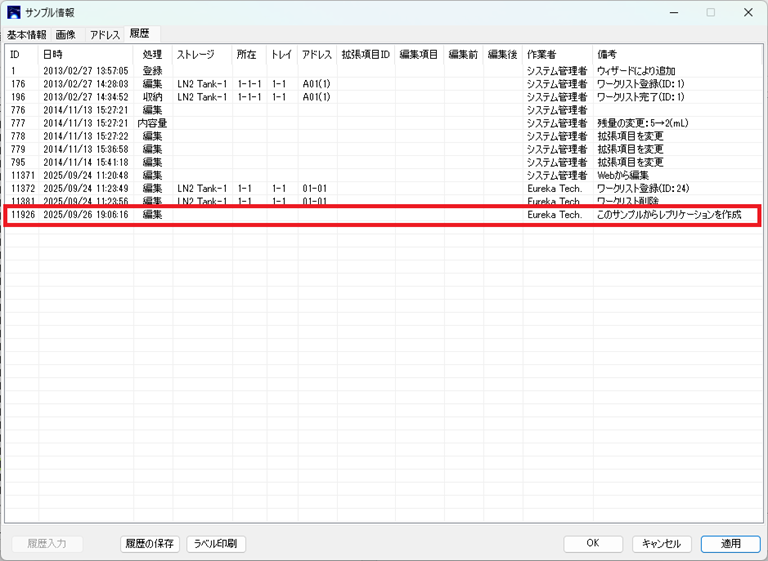This screenshot has height=561, width=768.
Task: Click the ストレージ column header
Action: [195, 54]
